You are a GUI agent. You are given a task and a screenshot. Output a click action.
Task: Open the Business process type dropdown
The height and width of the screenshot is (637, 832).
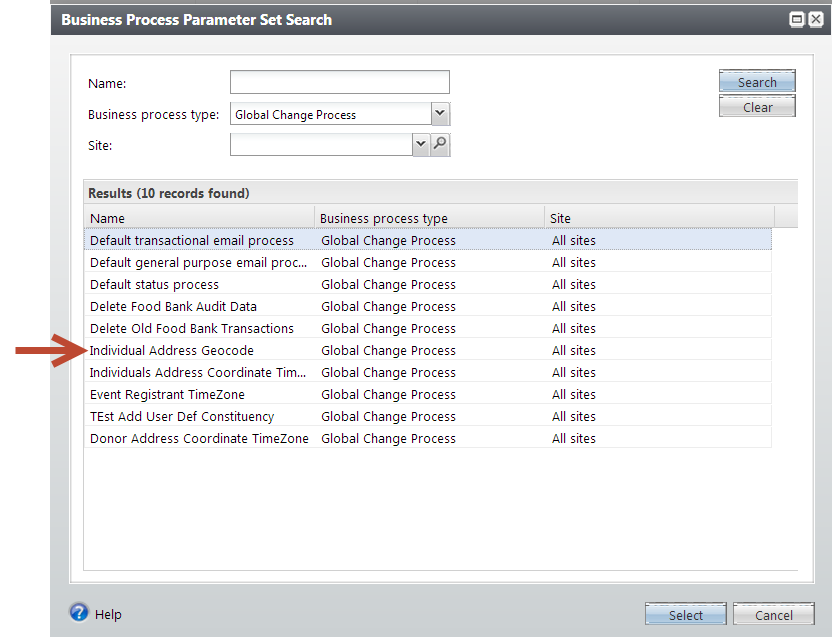pos(440,114)
